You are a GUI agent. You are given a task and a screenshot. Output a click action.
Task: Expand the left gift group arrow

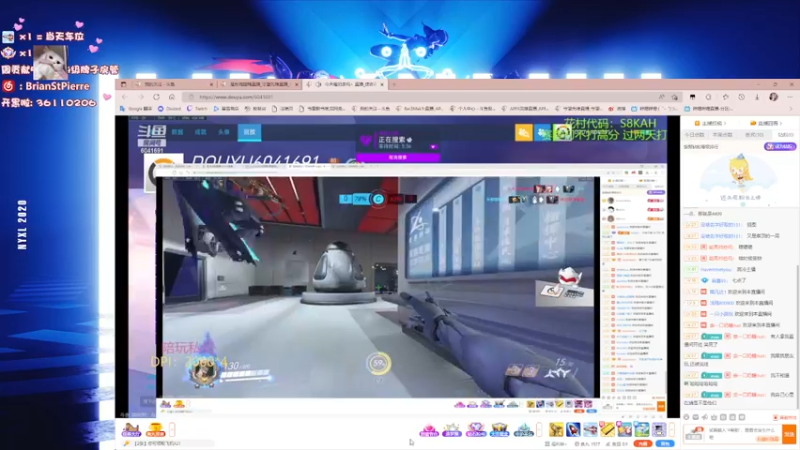point(172,430)
